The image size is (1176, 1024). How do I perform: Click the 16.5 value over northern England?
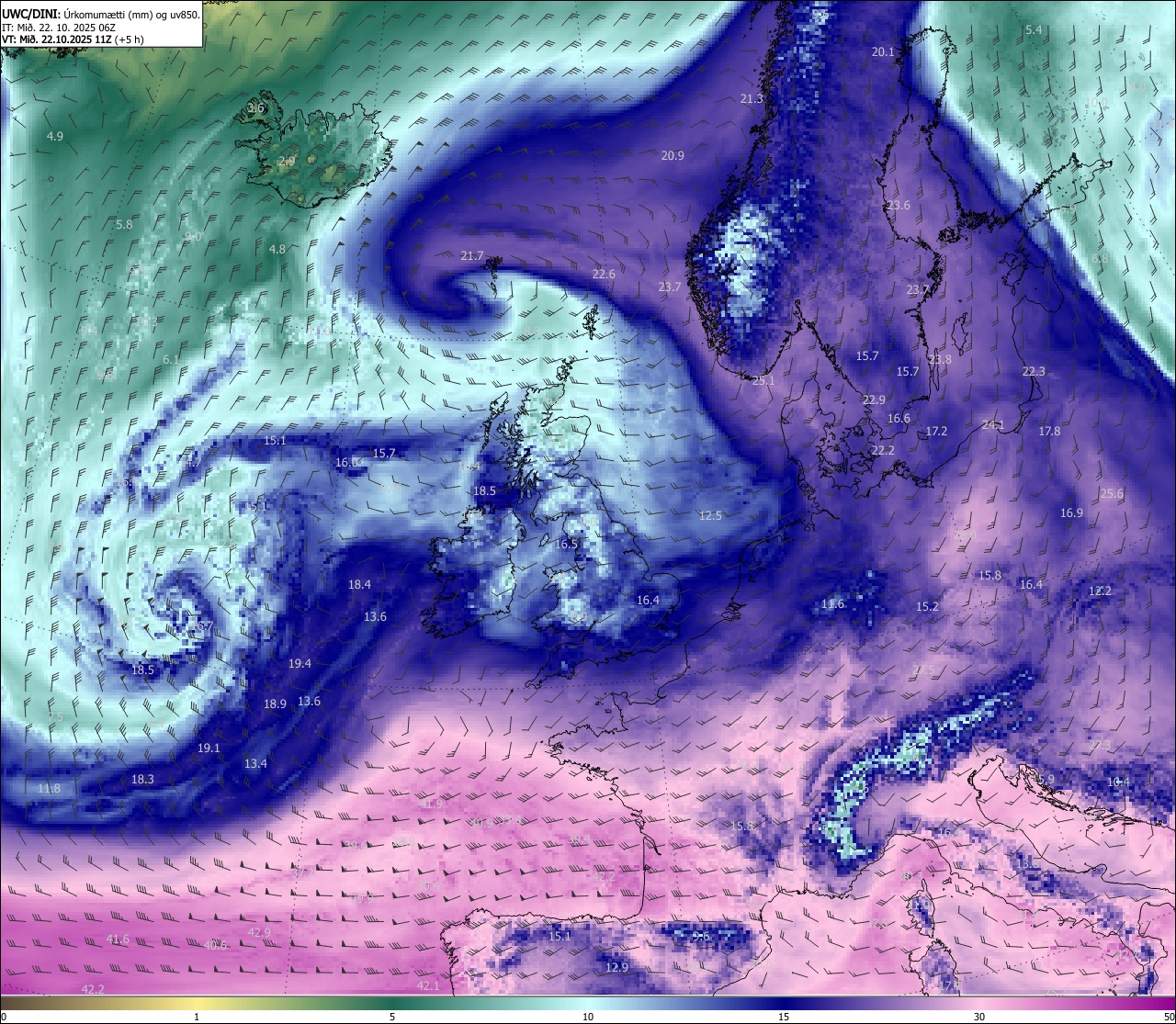567,544
